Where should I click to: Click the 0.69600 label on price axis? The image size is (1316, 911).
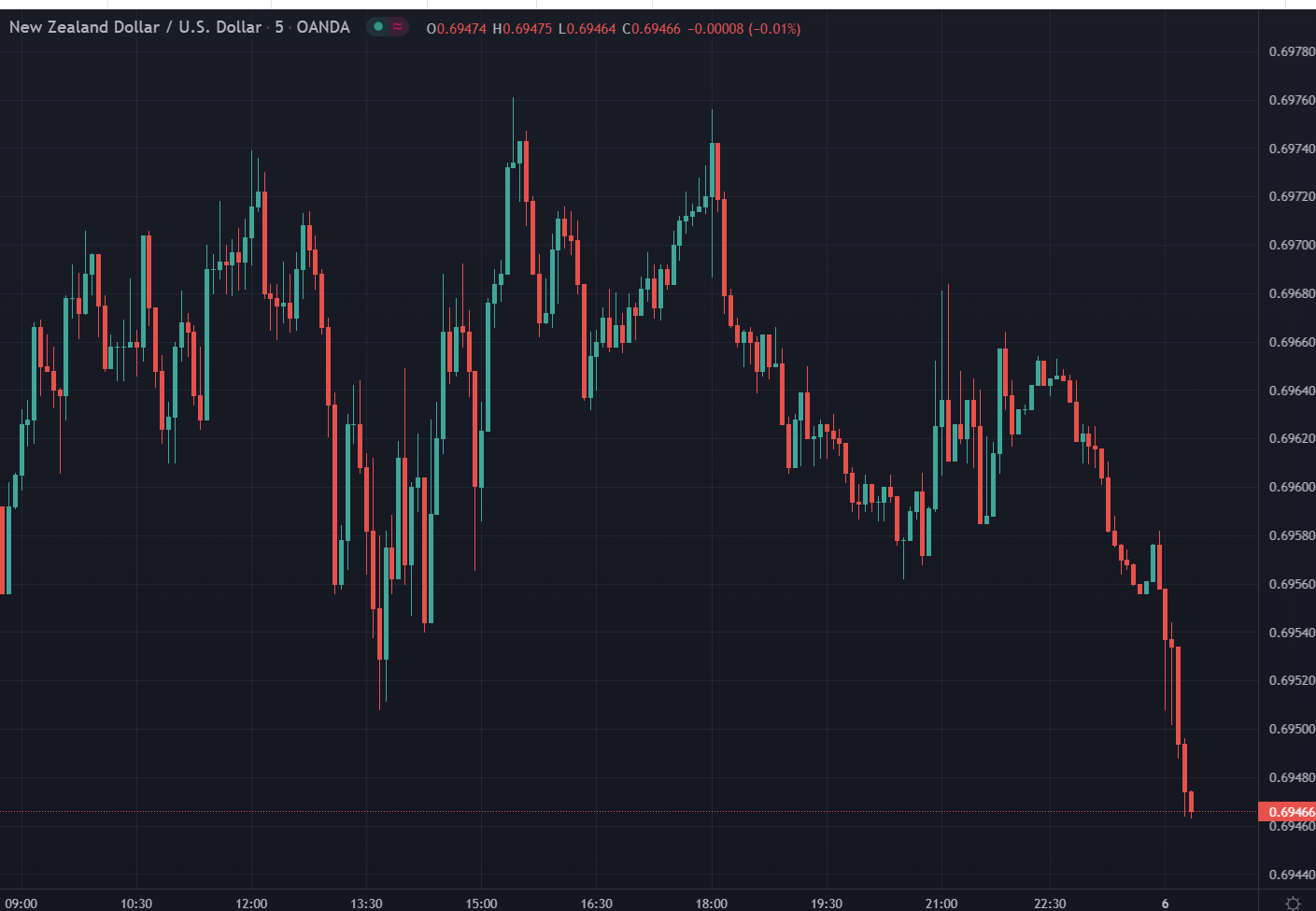1291,487
